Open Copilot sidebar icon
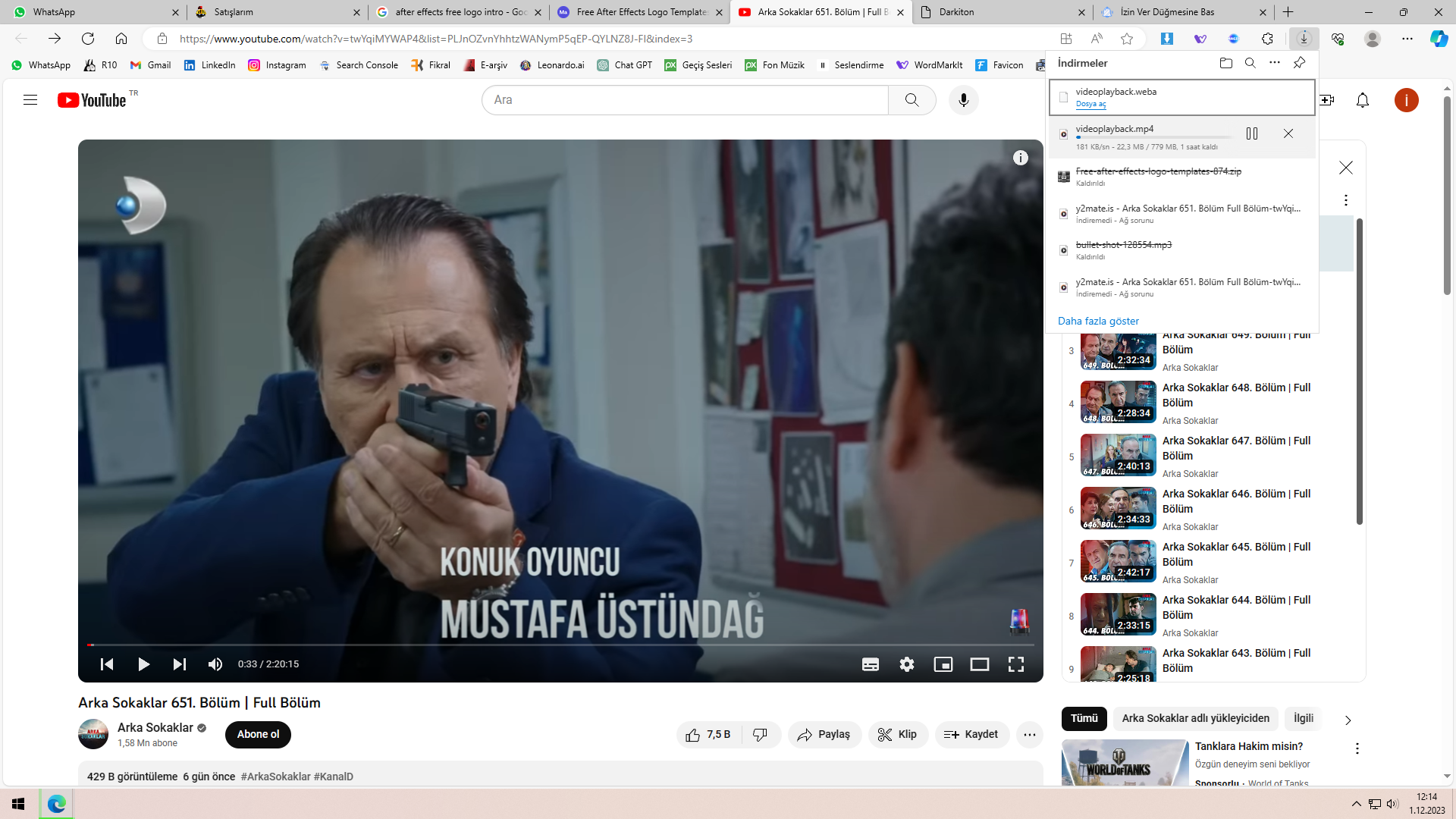 tap(1439, 39)
